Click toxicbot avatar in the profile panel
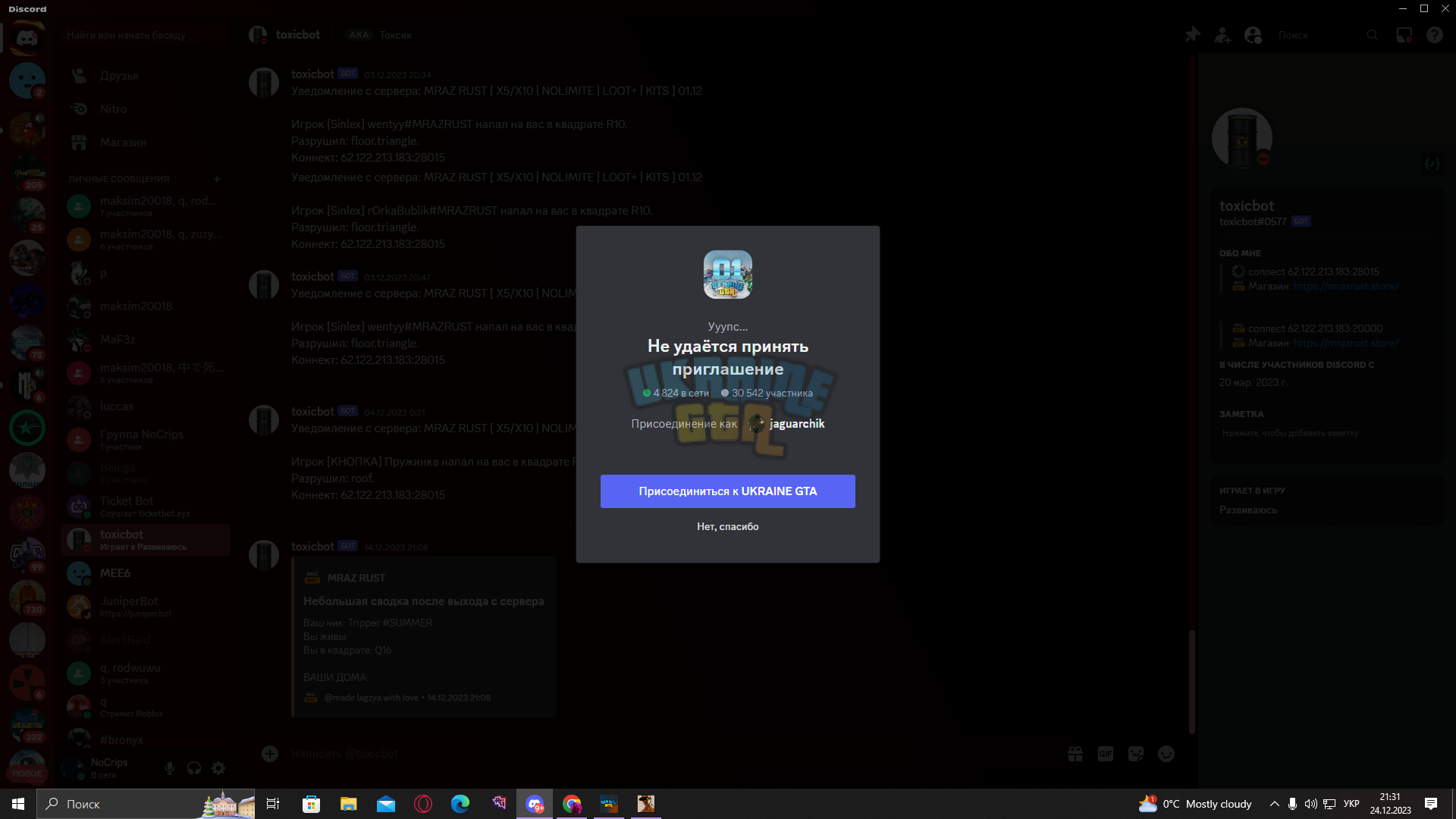This screenshot has width=1456, height=819. [x=1242, y=138]
